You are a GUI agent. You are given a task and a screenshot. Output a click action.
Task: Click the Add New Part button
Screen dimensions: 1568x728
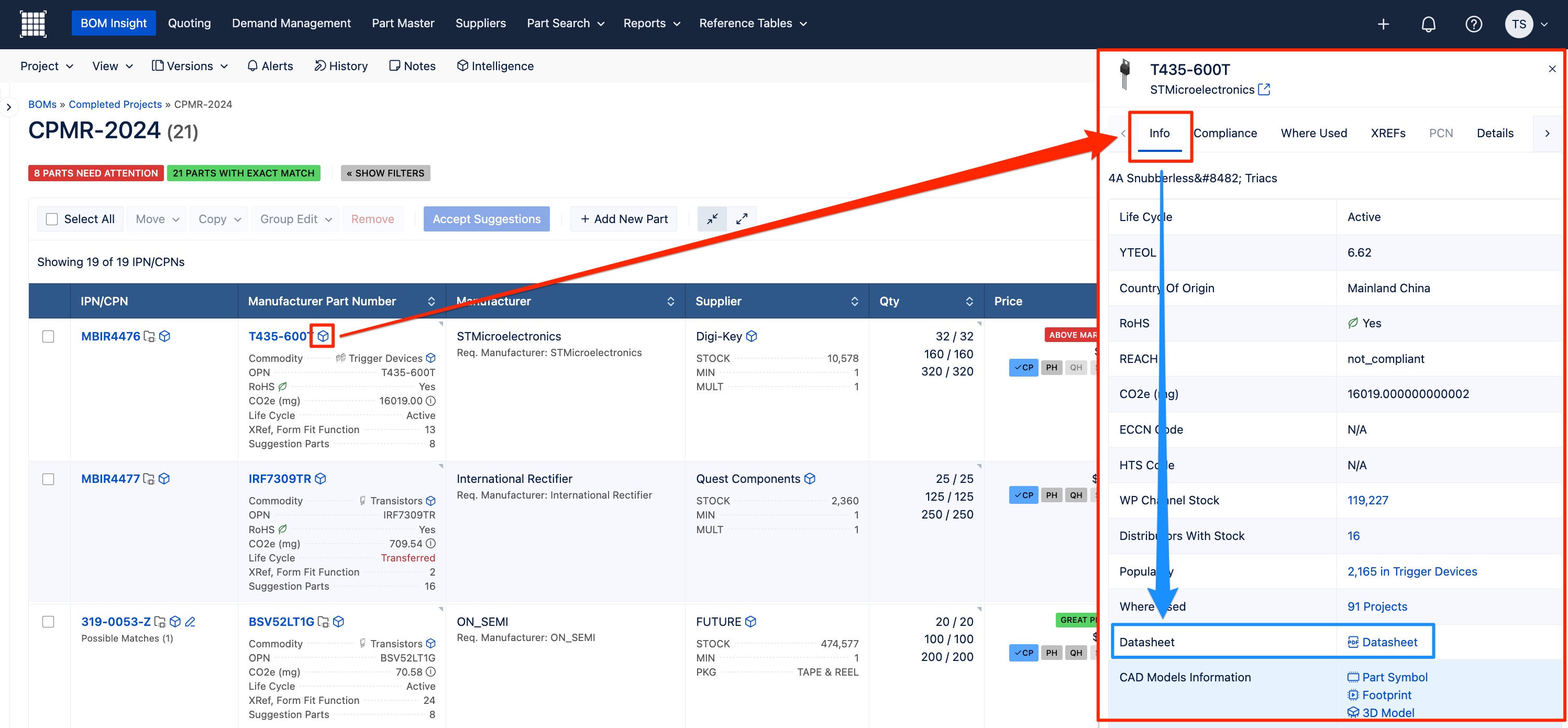pos(624,219)
